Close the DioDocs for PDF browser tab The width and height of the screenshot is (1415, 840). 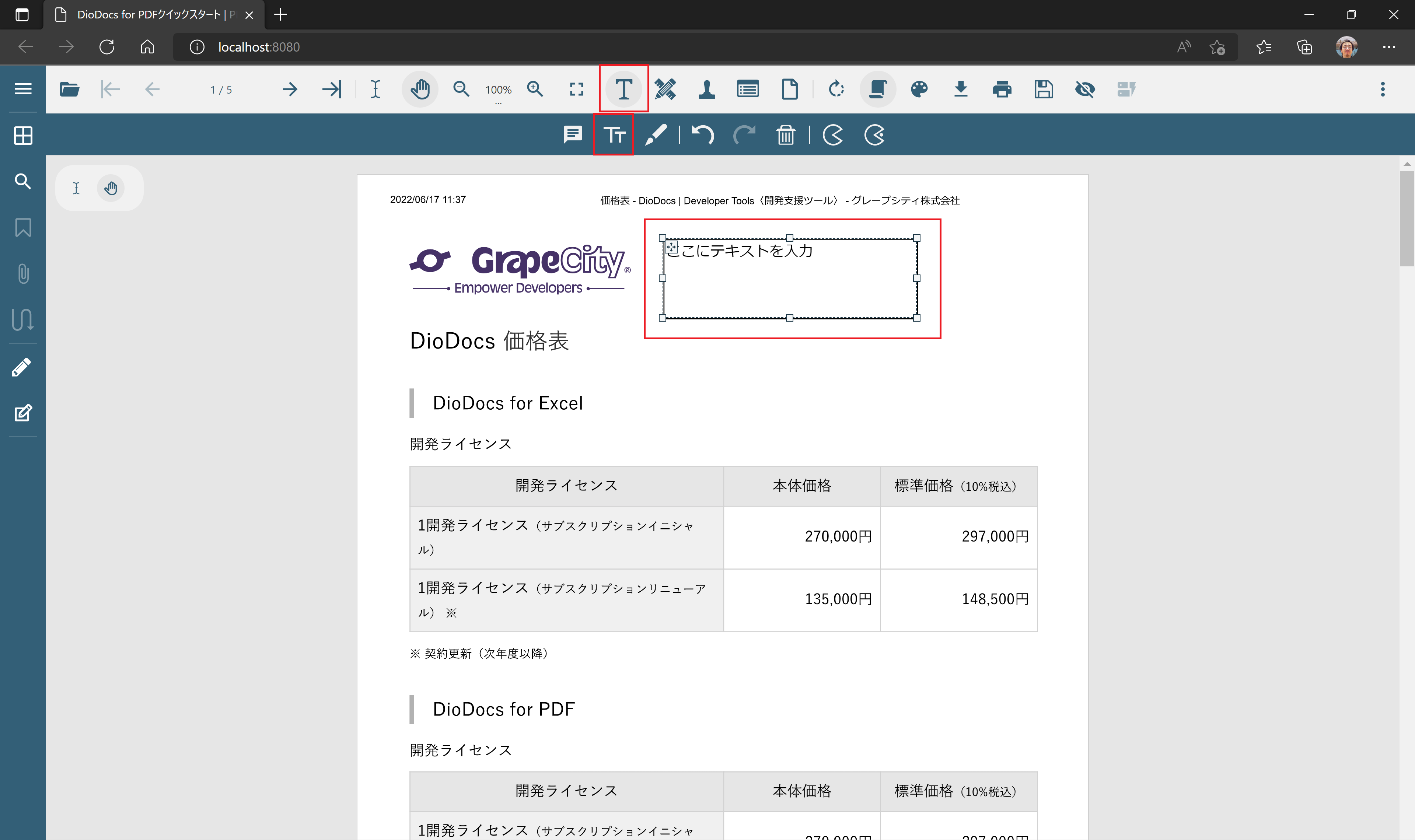249,15
